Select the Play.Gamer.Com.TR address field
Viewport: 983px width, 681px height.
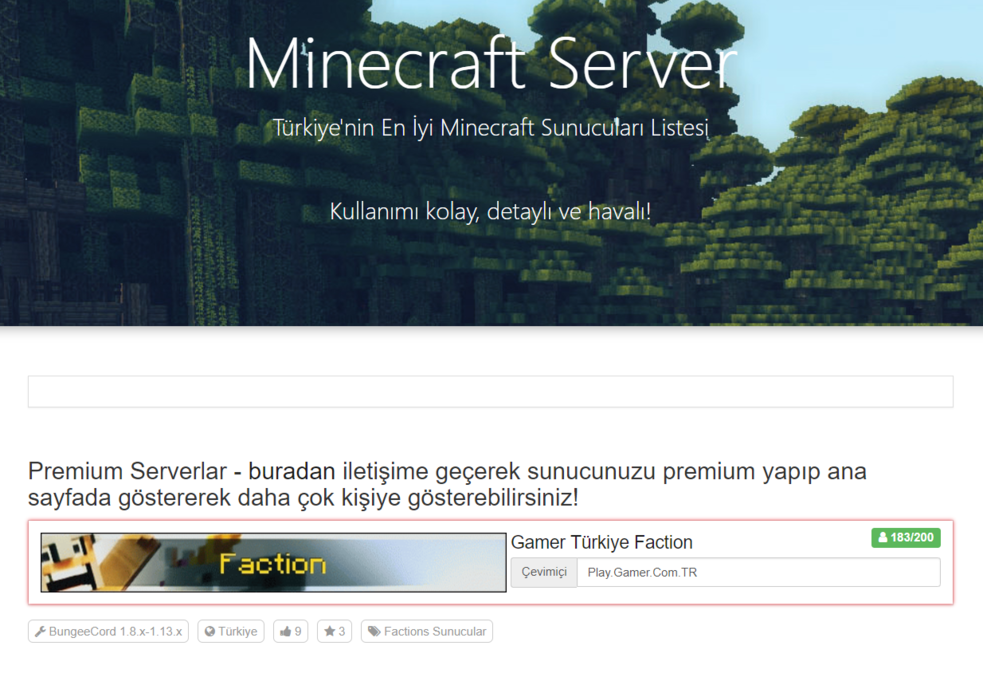tap(759, 572)
